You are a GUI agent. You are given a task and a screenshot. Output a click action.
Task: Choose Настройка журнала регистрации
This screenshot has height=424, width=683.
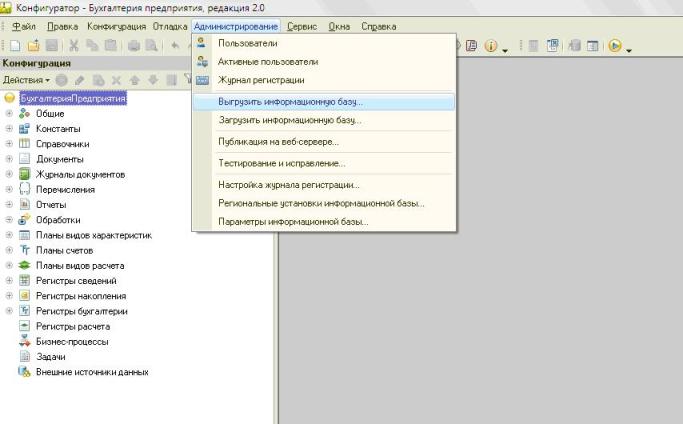(324, 185)
